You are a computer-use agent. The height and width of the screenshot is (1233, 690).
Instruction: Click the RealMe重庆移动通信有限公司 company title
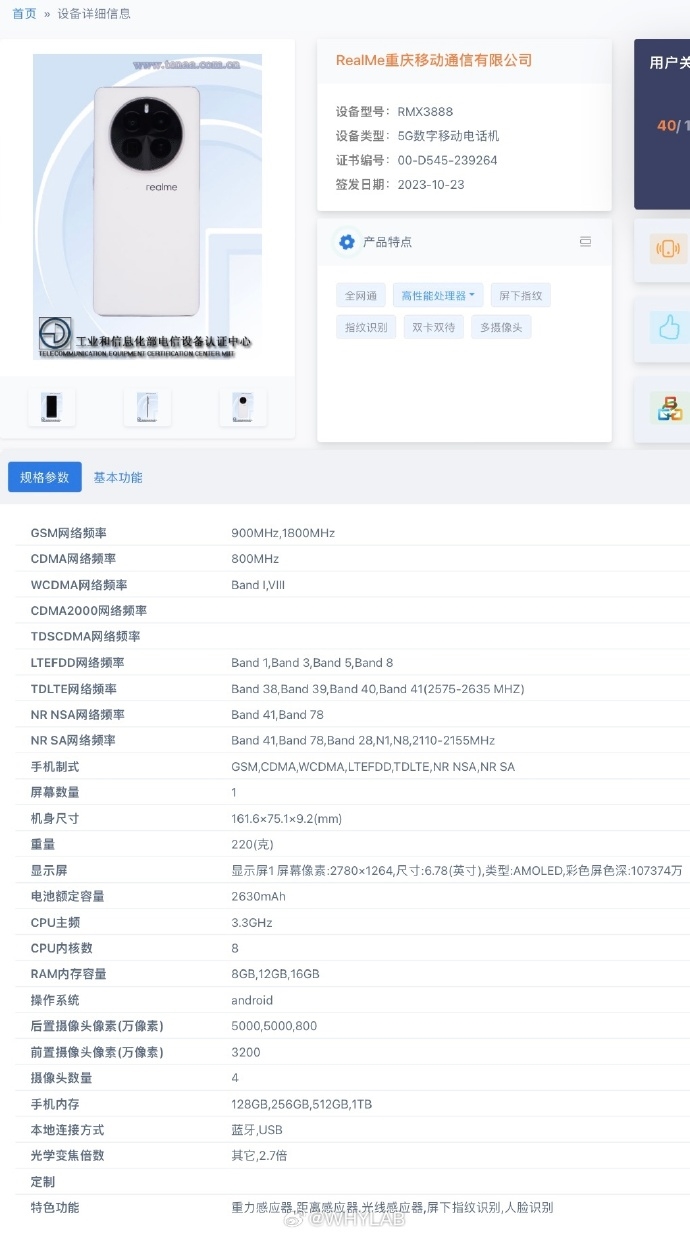click(x=434, y=60)
